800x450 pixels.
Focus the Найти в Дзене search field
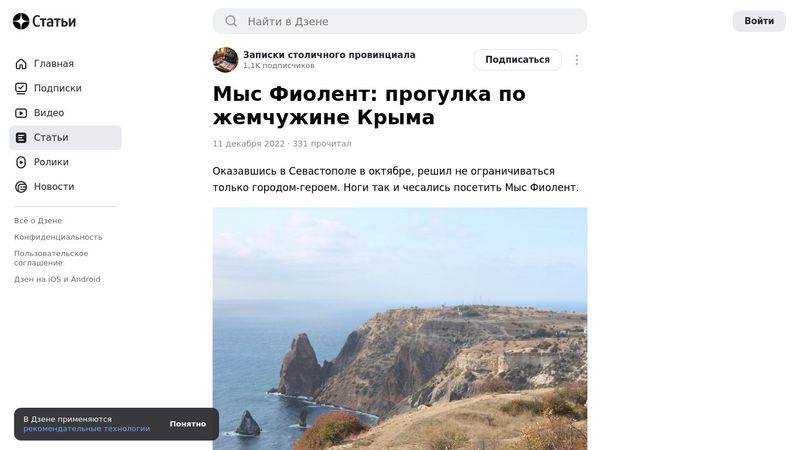coord(400,21)
